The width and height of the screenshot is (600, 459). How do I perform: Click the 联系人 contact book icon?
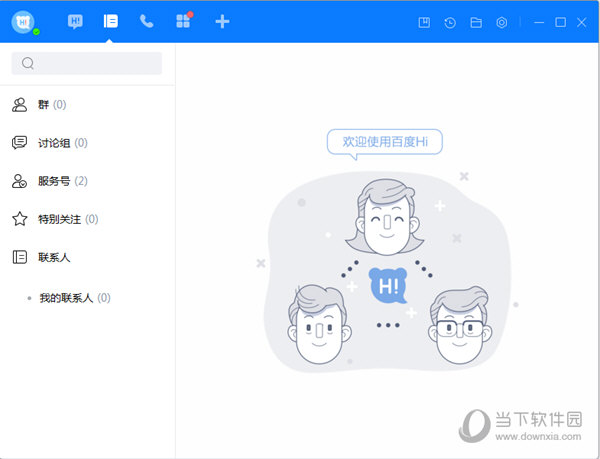point(20,257)
